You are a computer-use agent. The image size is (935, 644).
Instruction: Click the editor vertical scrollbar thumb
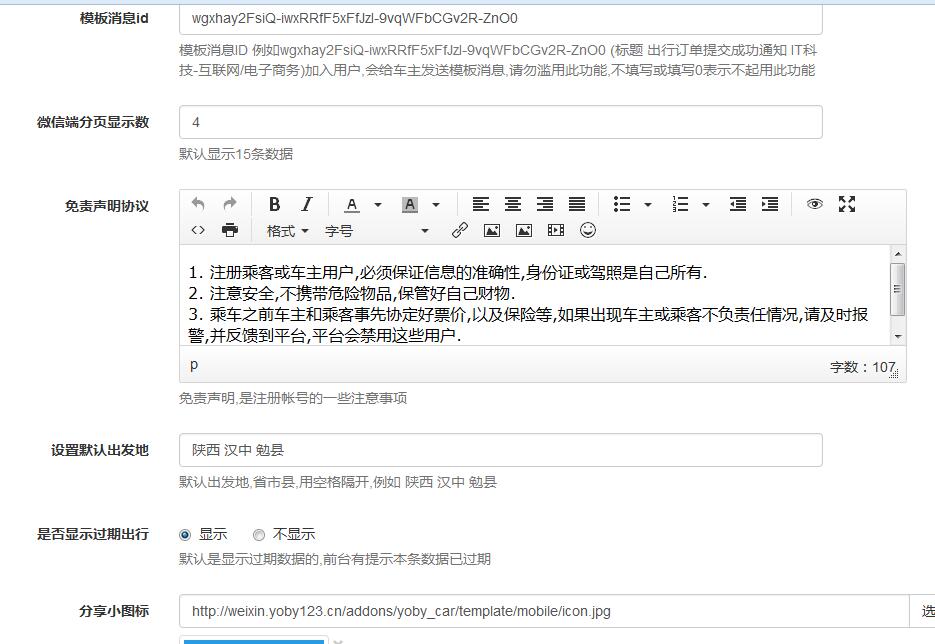pos(897,289)
